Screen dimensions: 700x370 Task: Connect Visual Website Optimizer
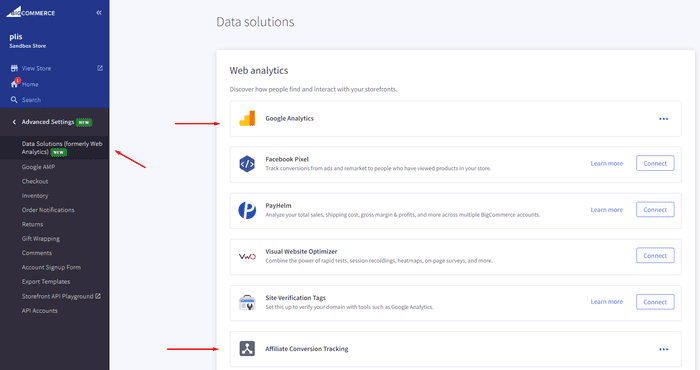pos(655,256)
